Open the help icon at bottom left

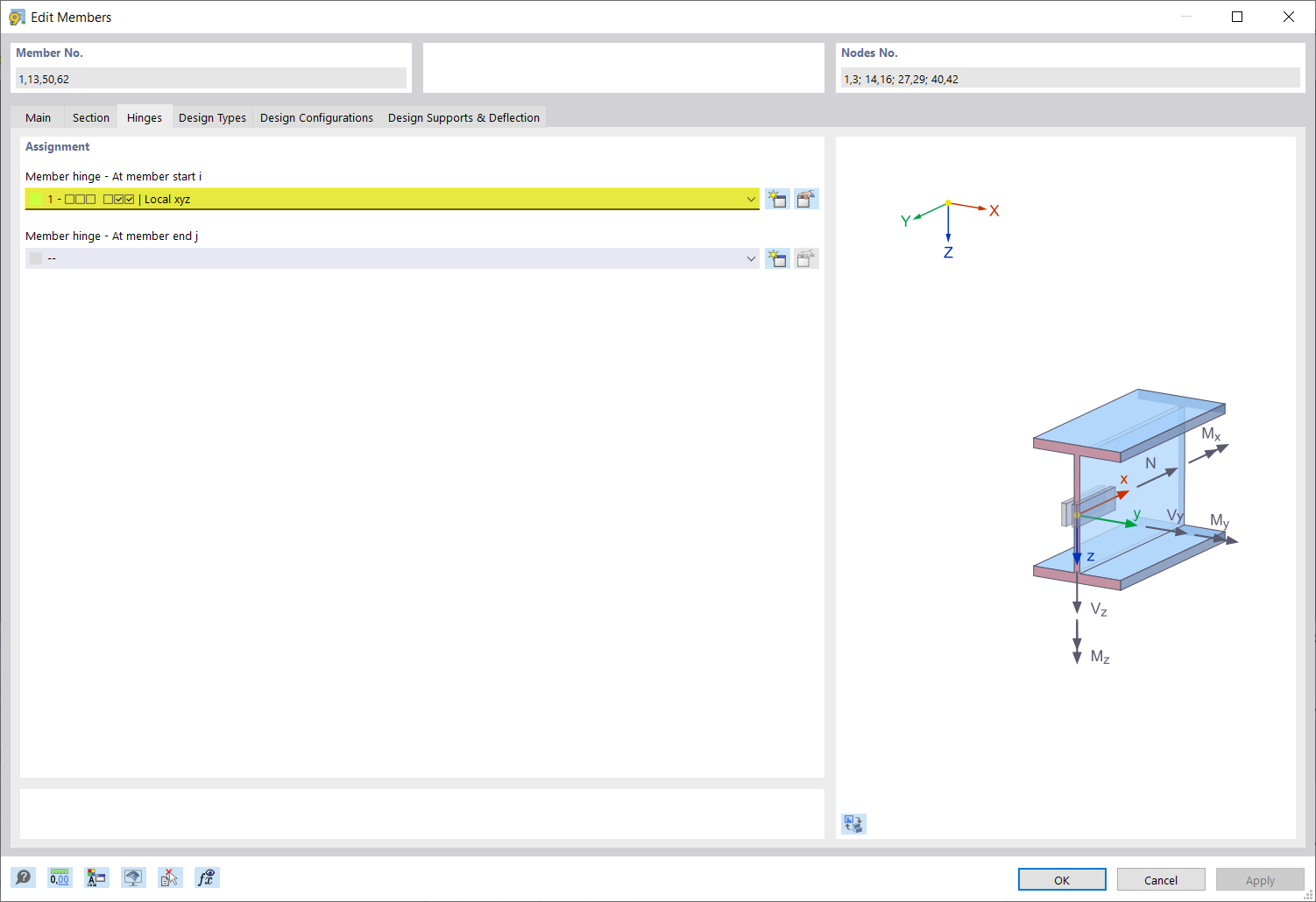[23, 877]
